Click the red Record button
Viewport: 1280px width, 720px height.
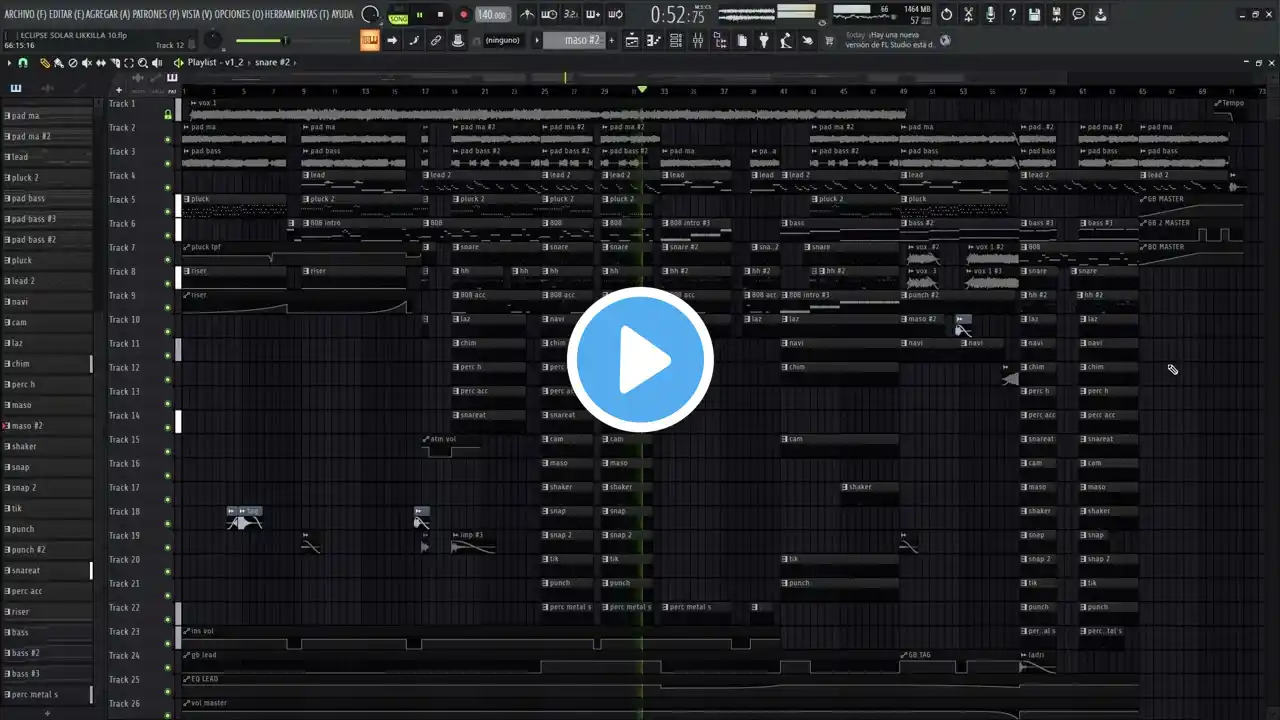(463, 15)
